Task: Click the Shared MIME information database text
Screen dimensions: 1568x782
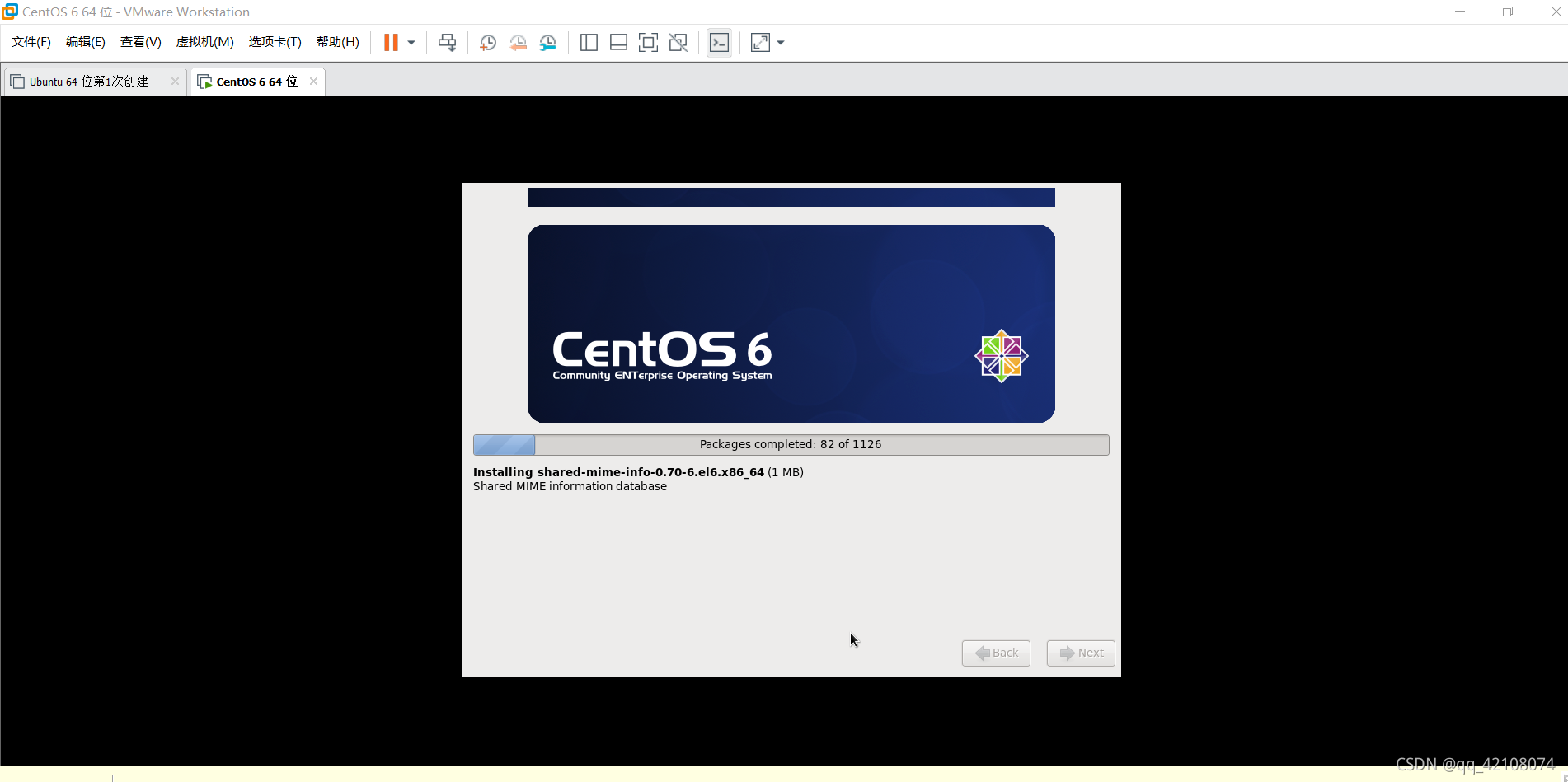Action: [x=570, y=486]
